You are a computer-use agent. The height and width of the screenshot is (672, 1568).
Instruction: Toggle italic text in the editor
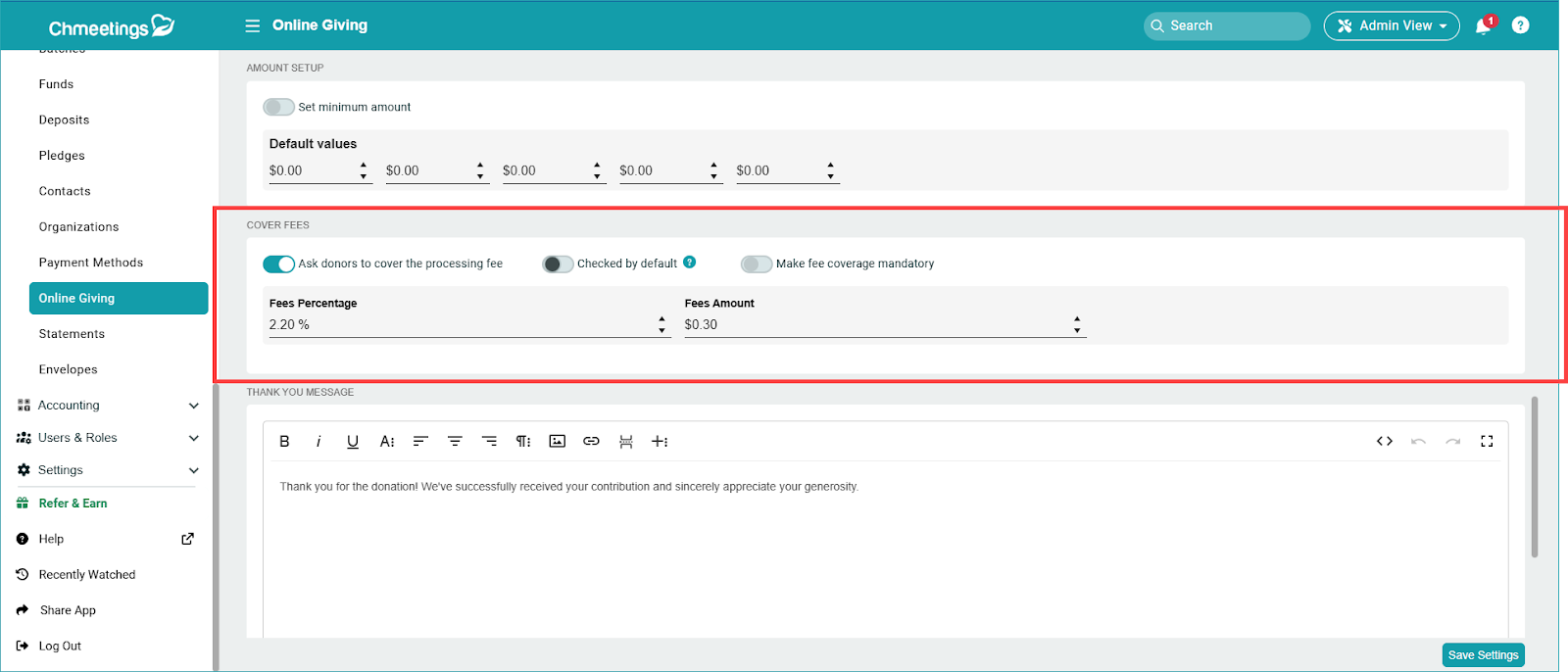coord(318,442)
